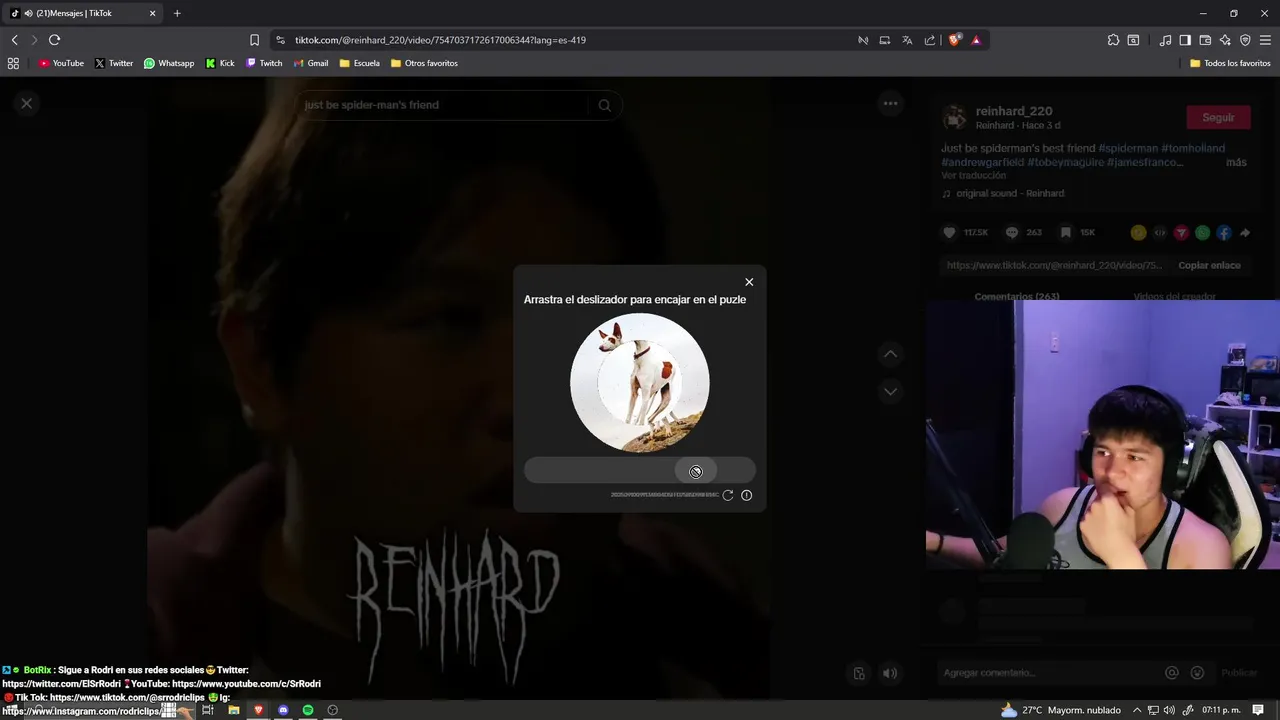Click the share page icon in address bar
The height and width of the screenshot is (720, 1280).
tap(930, 40)
